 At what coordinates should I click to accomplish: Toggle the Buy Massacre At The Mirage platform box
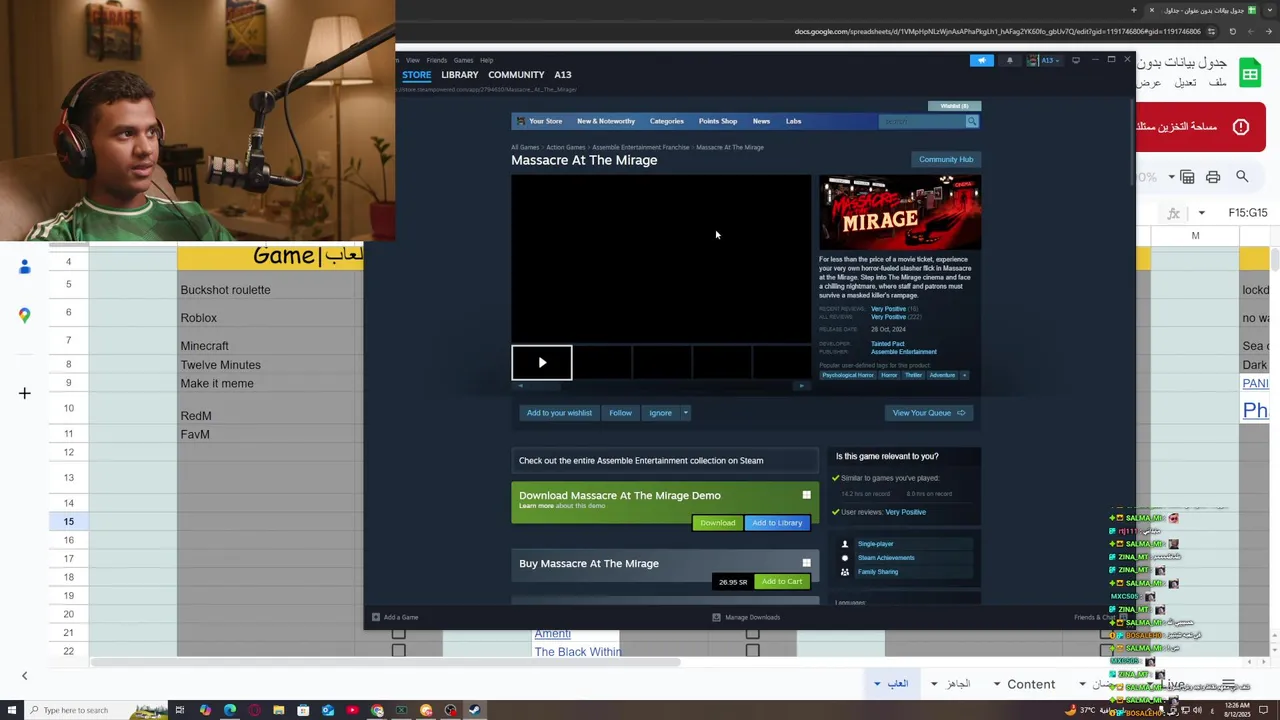(x=806, y=563)
